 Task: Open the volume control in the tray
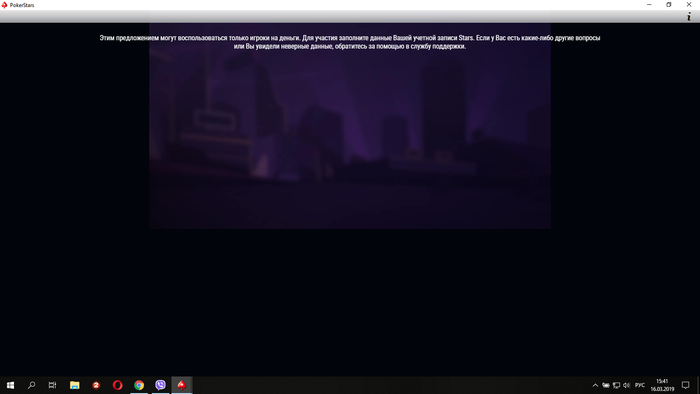click(x=627, y=385)
